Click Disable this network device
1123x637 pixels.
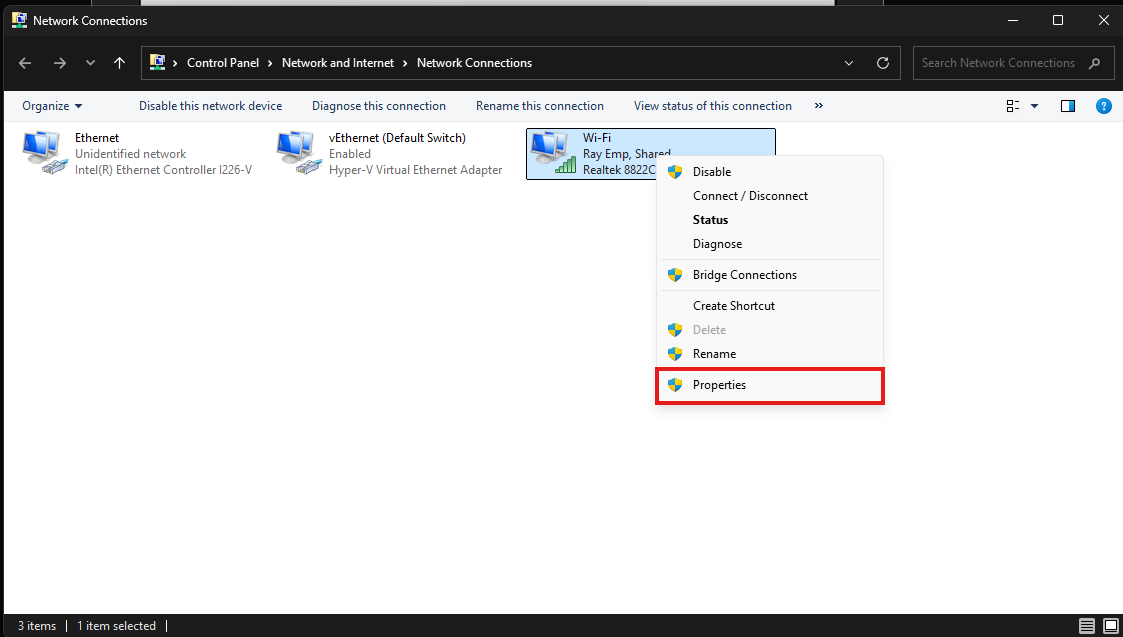click(x=210, y=106)
